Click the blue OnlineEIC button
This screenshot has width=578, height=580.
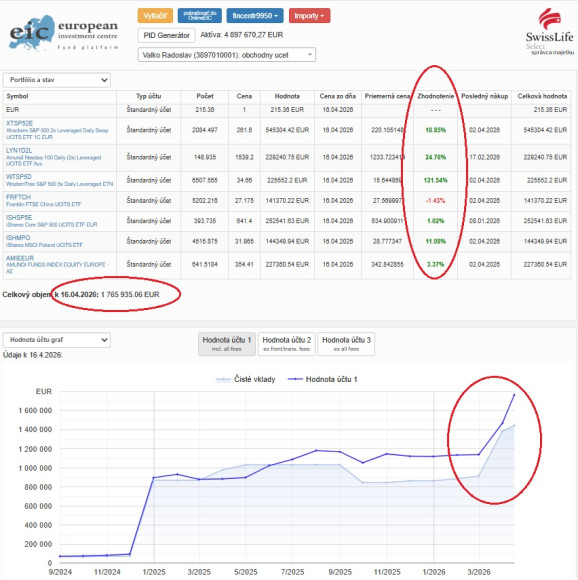pos(200,16)
